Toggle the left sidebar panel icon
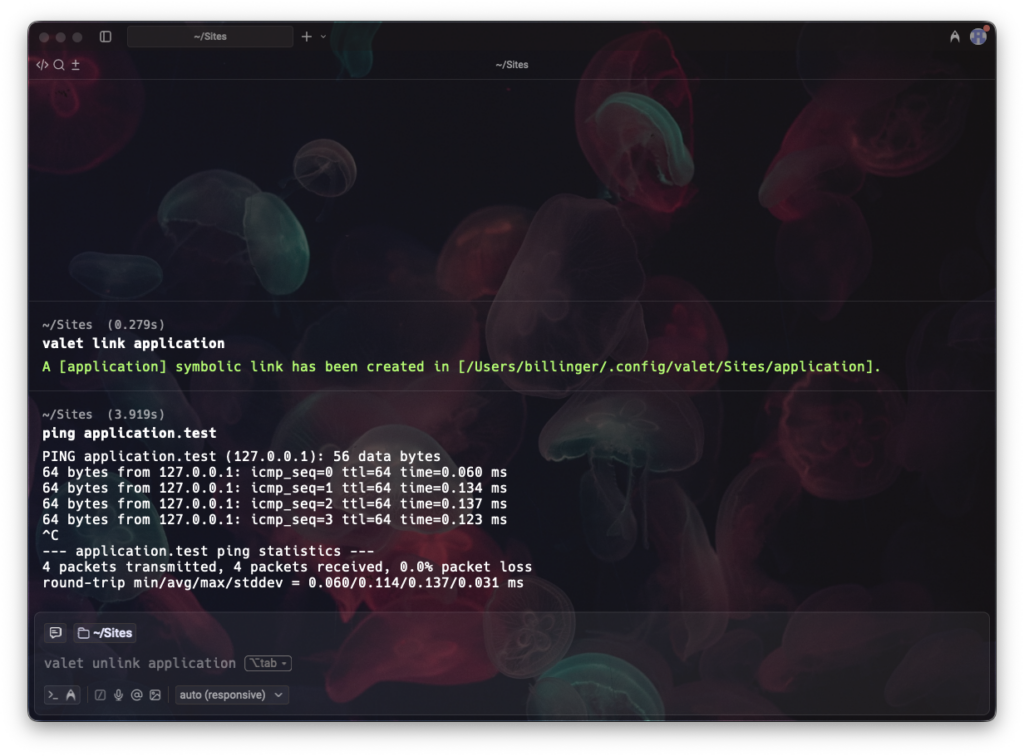This screenshot has height=756, width=1024. point(106,37)
